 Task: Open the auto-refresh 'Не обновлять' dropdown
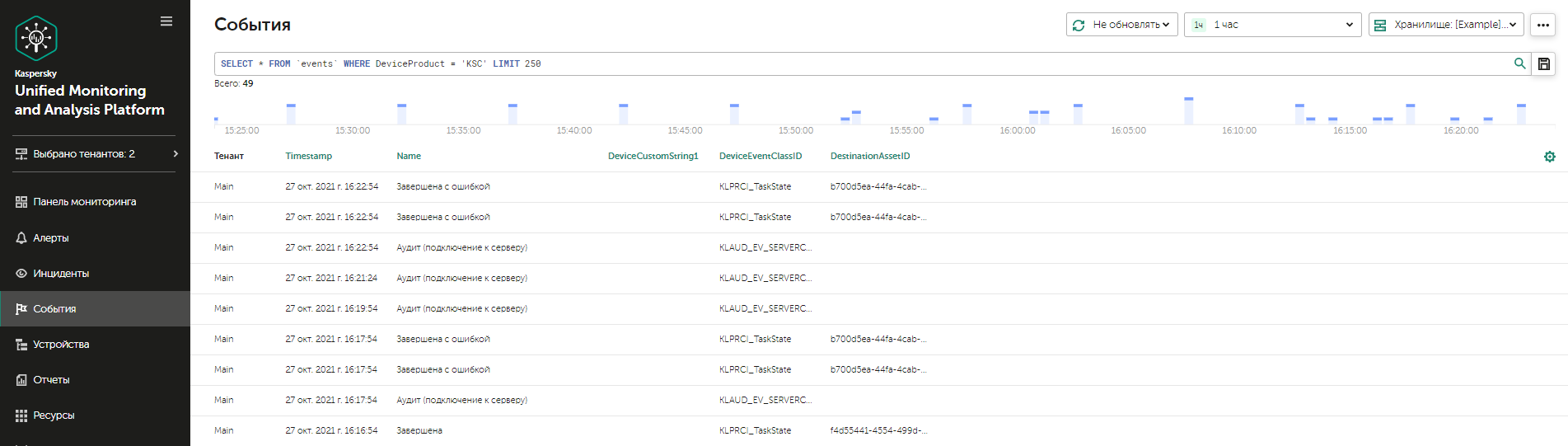1121,25
